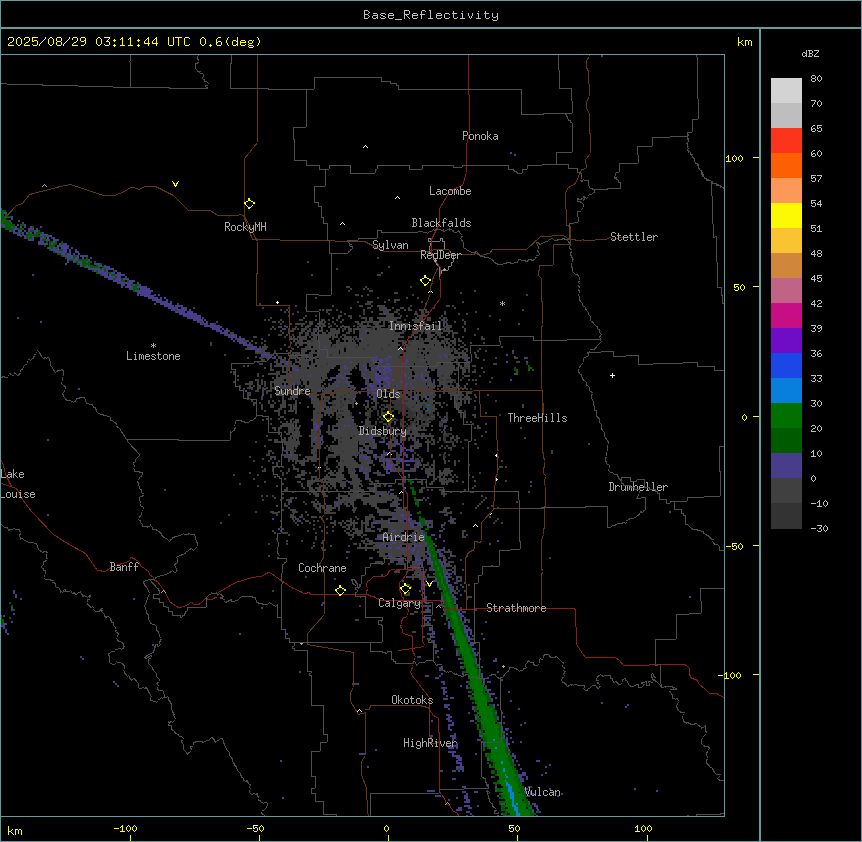Select the blue 36-33 dBZ legend swatch

[786, 365]
